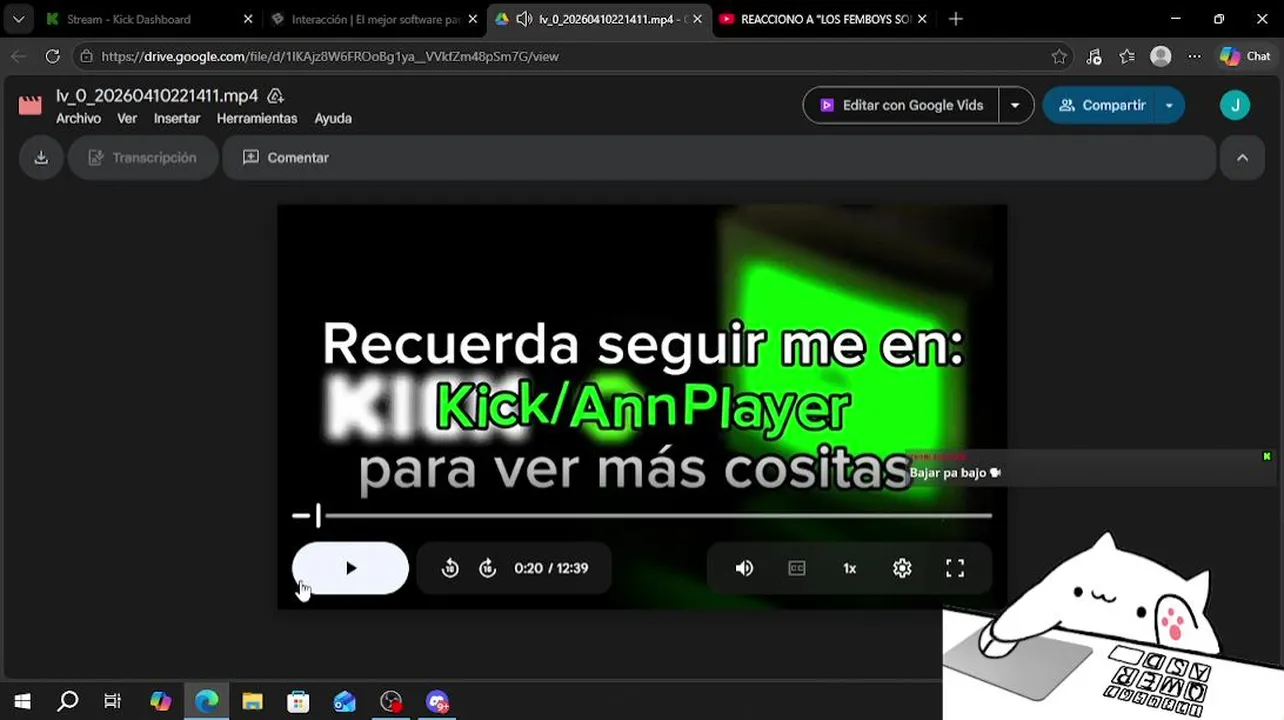This screenshot has height=720, width=1284.
Task: Open the Ayuda menu
Action: (x=333, y=118)
